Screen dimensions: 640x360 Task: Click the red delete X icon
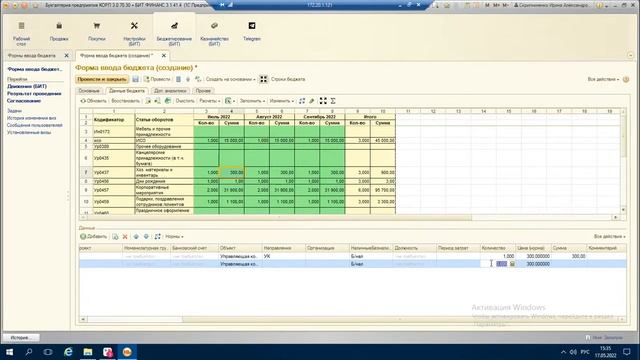click(125, 237)
